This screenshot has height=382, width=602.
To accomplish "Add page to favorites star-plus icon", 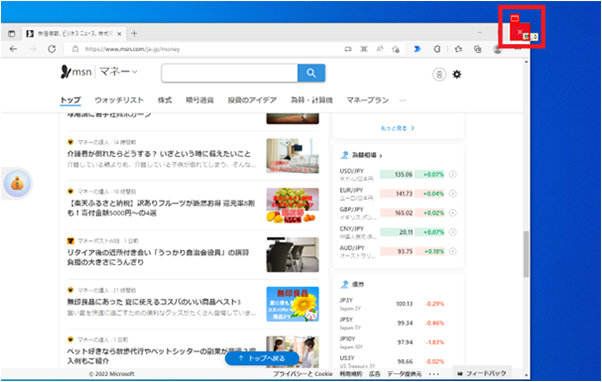I will [x=396, y=49].
